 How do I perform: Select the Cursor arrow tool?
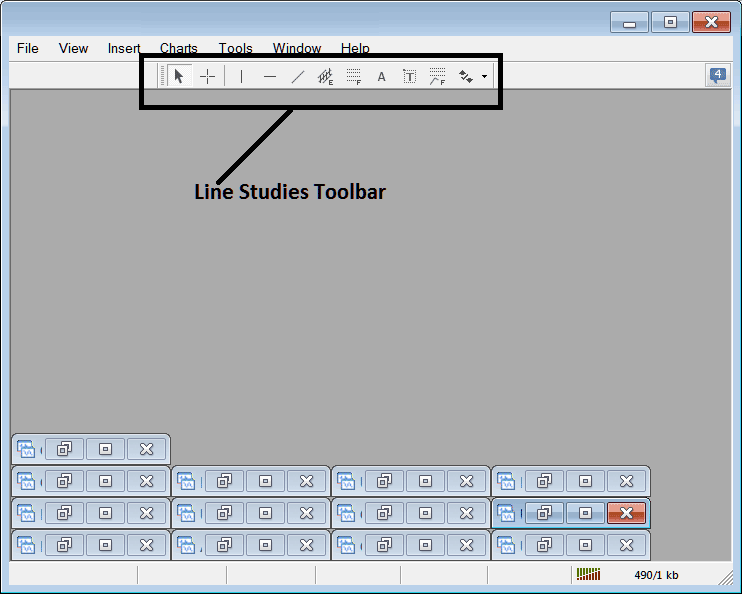179,76
